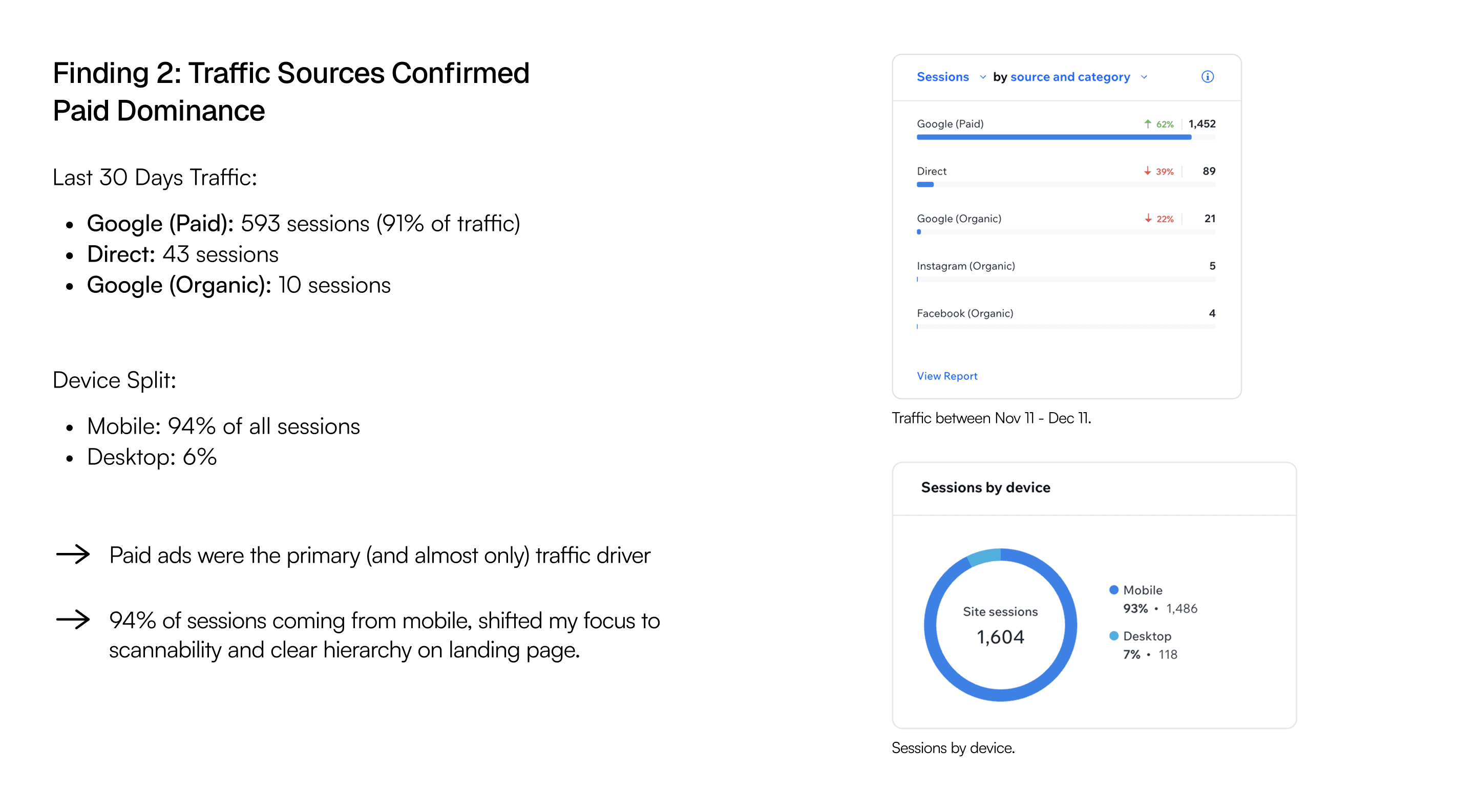Click the Site sessions 1,604 donut center
The image size is (1475, 812).
[1000, 626]
